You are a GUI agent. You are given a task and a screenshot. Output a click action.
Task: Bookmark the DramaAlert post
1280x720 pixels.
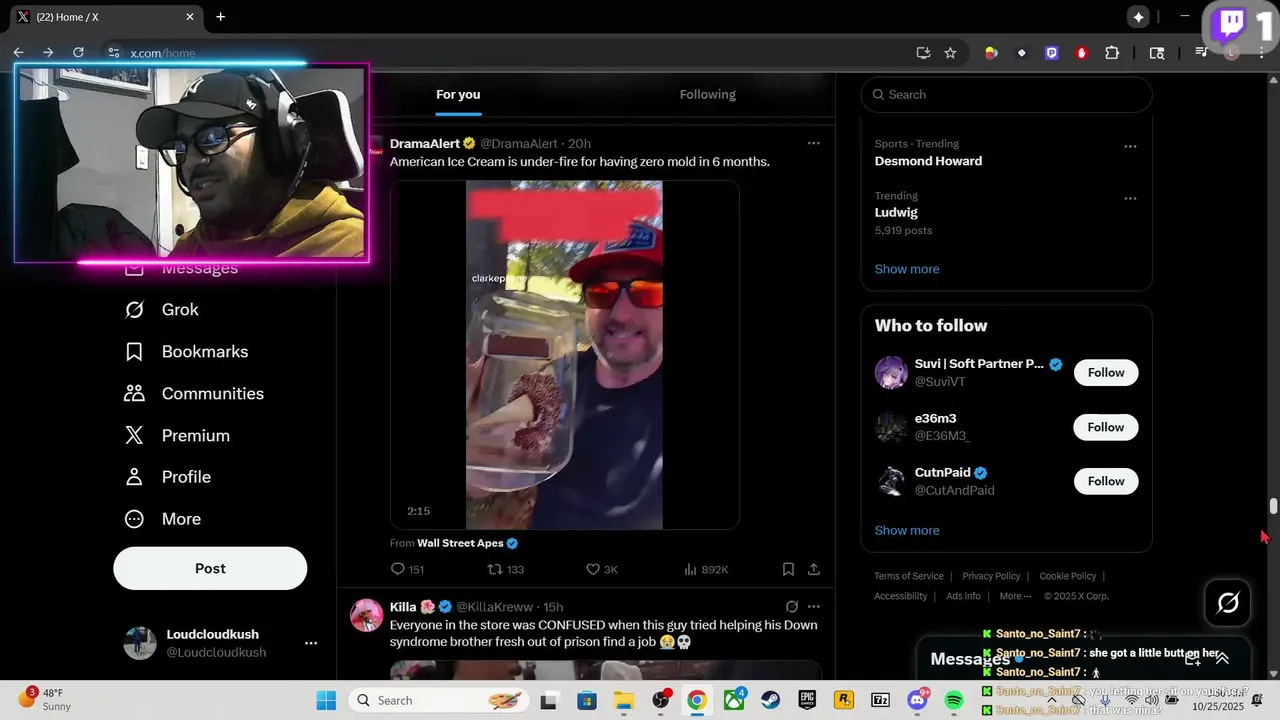[x=788, y=569]
